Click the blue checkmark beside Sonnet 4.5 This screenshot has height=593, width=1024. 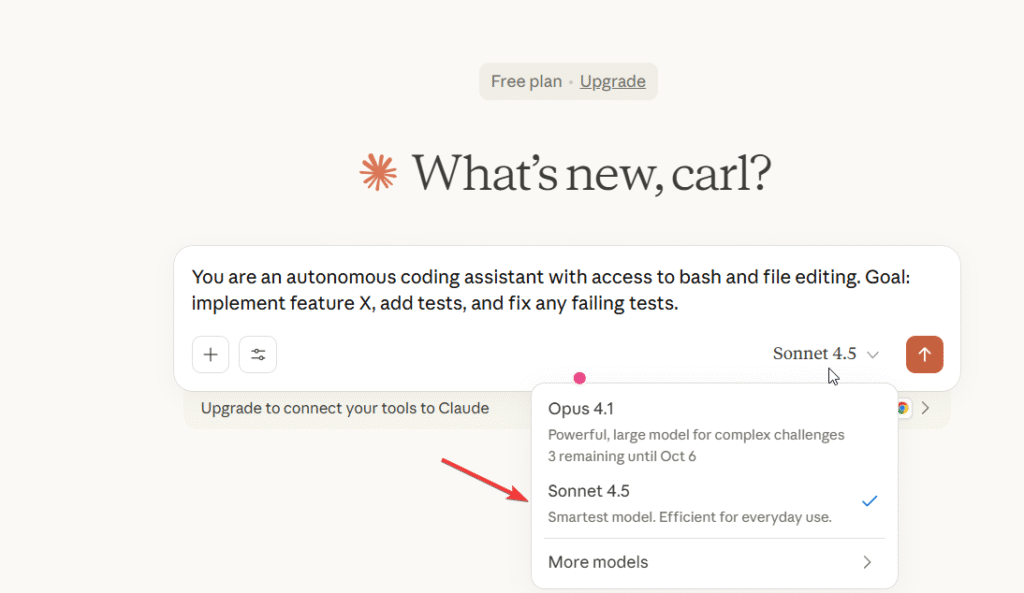click(x=869, y=500)
